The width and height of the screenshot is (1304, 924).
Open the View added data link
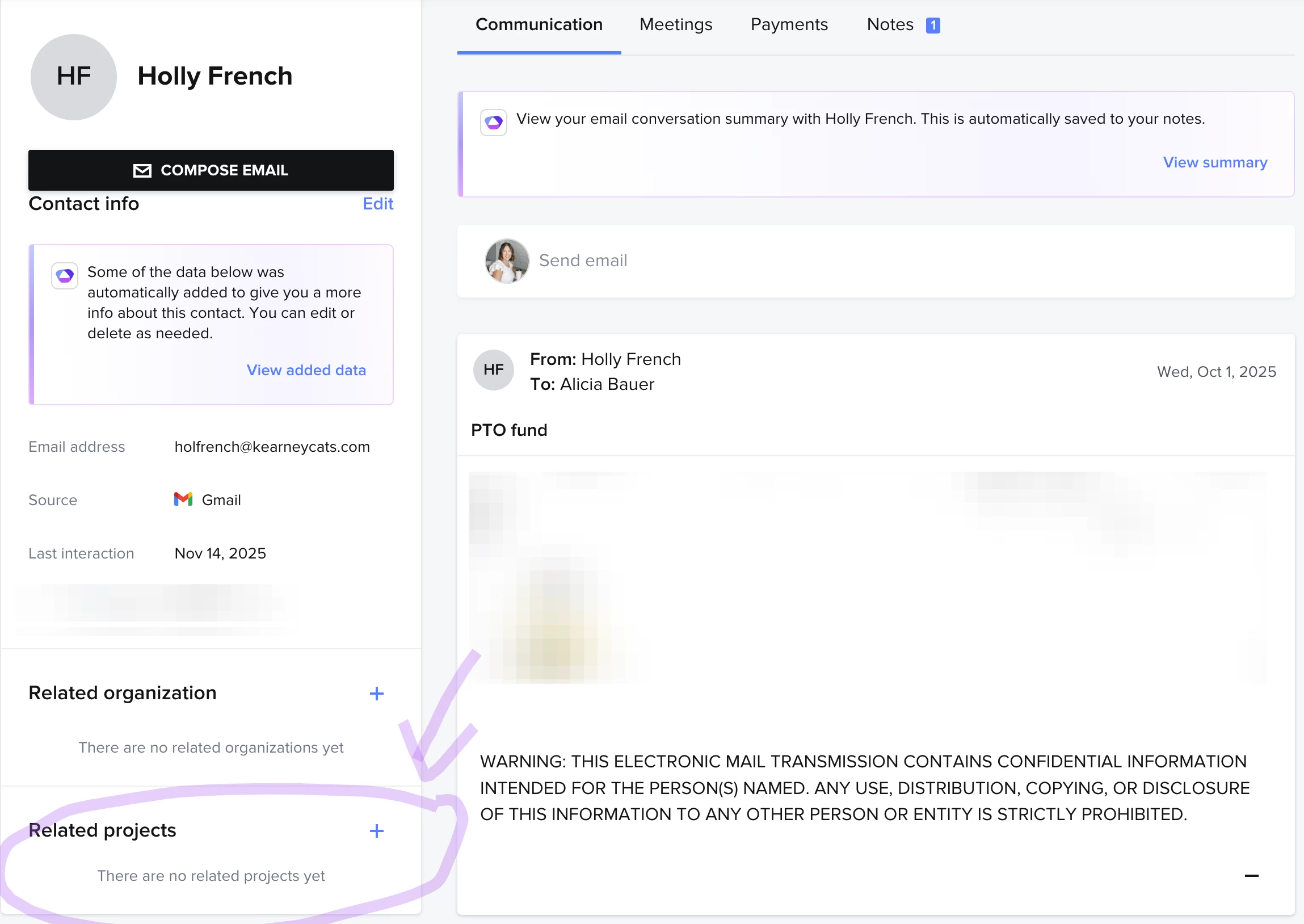pos(306,370)
